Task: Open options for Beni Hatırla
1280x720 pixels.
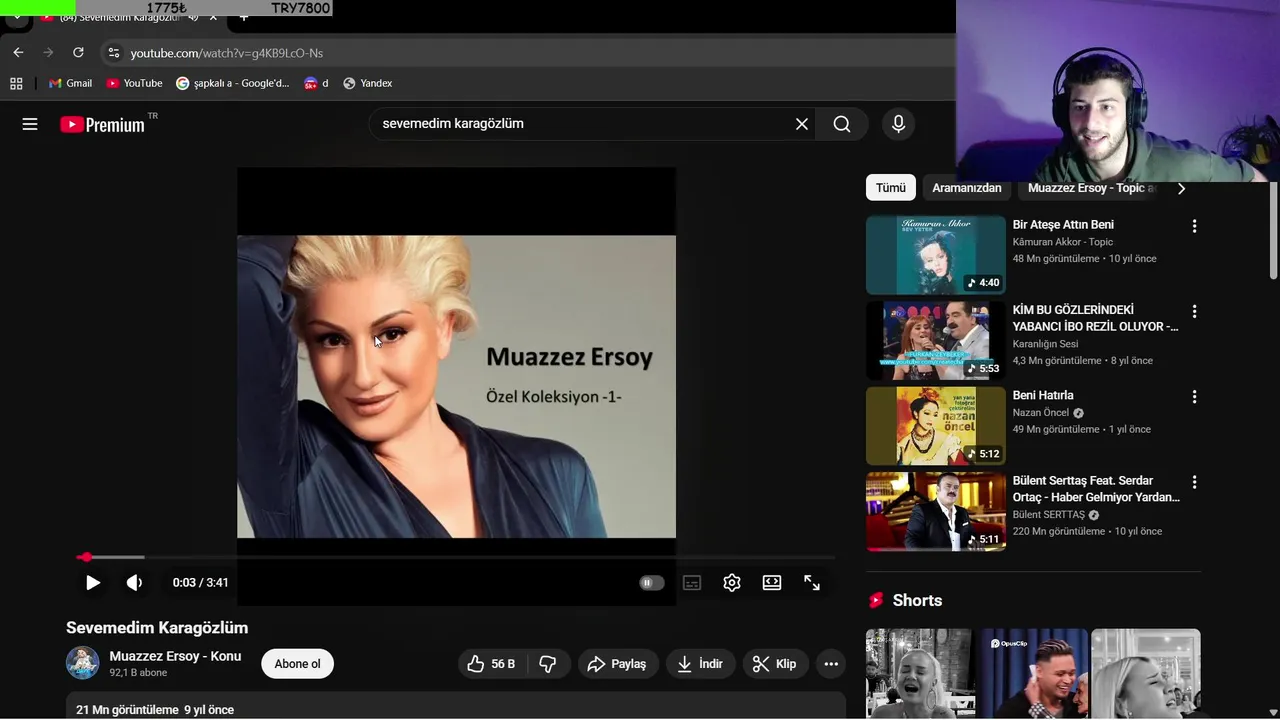Action: 1193,396
